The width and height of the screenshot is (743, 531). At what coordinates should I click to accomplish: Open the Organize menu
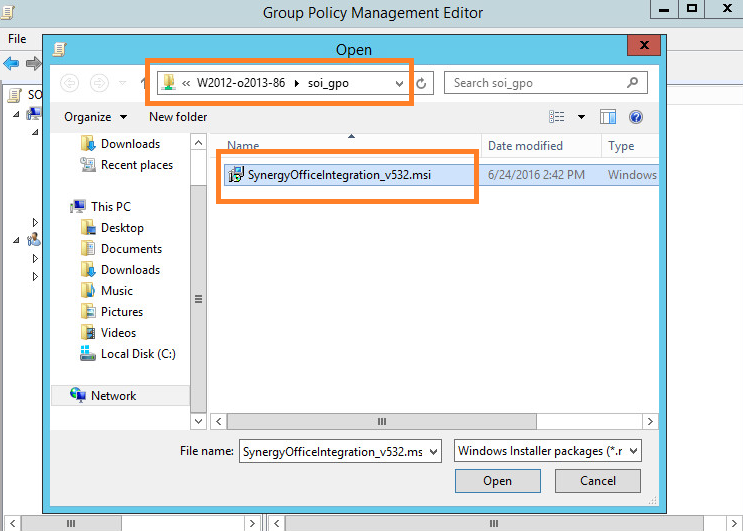(x=95, y=117)
